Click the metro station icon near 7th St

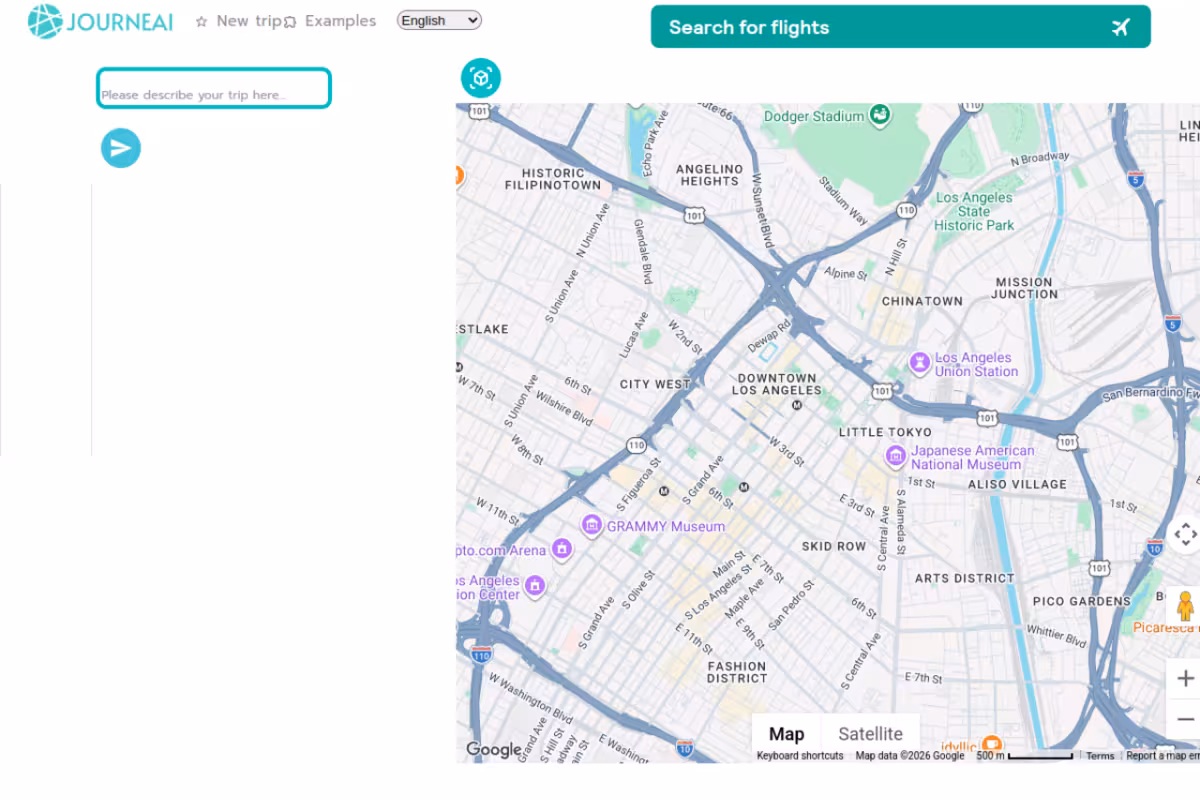pyautogui.click(x=664, y=491)
